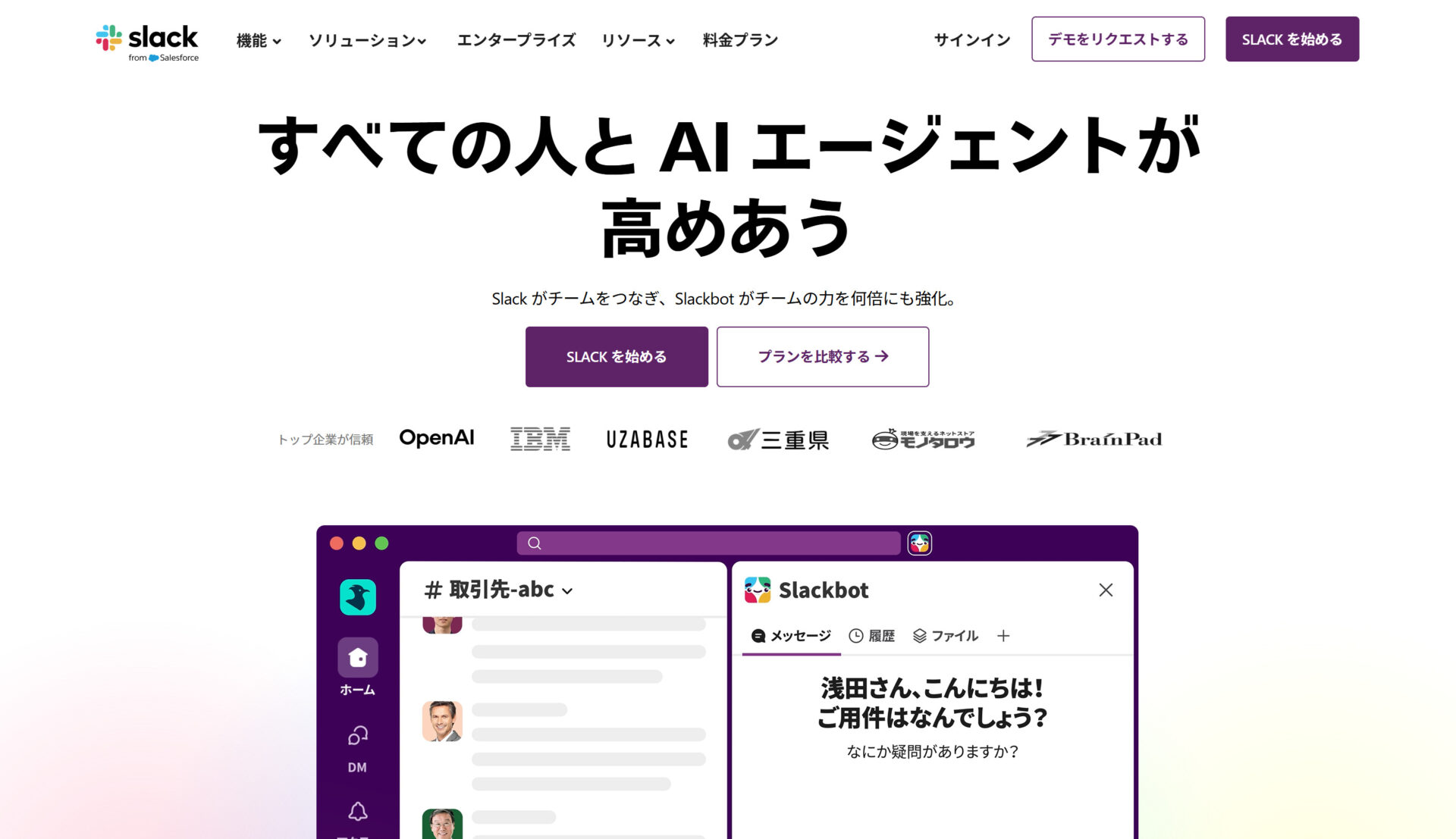This screenshot has width=1456, height=839.
Task: Switch to the ファイル tab
Action: tap(946, 636)
